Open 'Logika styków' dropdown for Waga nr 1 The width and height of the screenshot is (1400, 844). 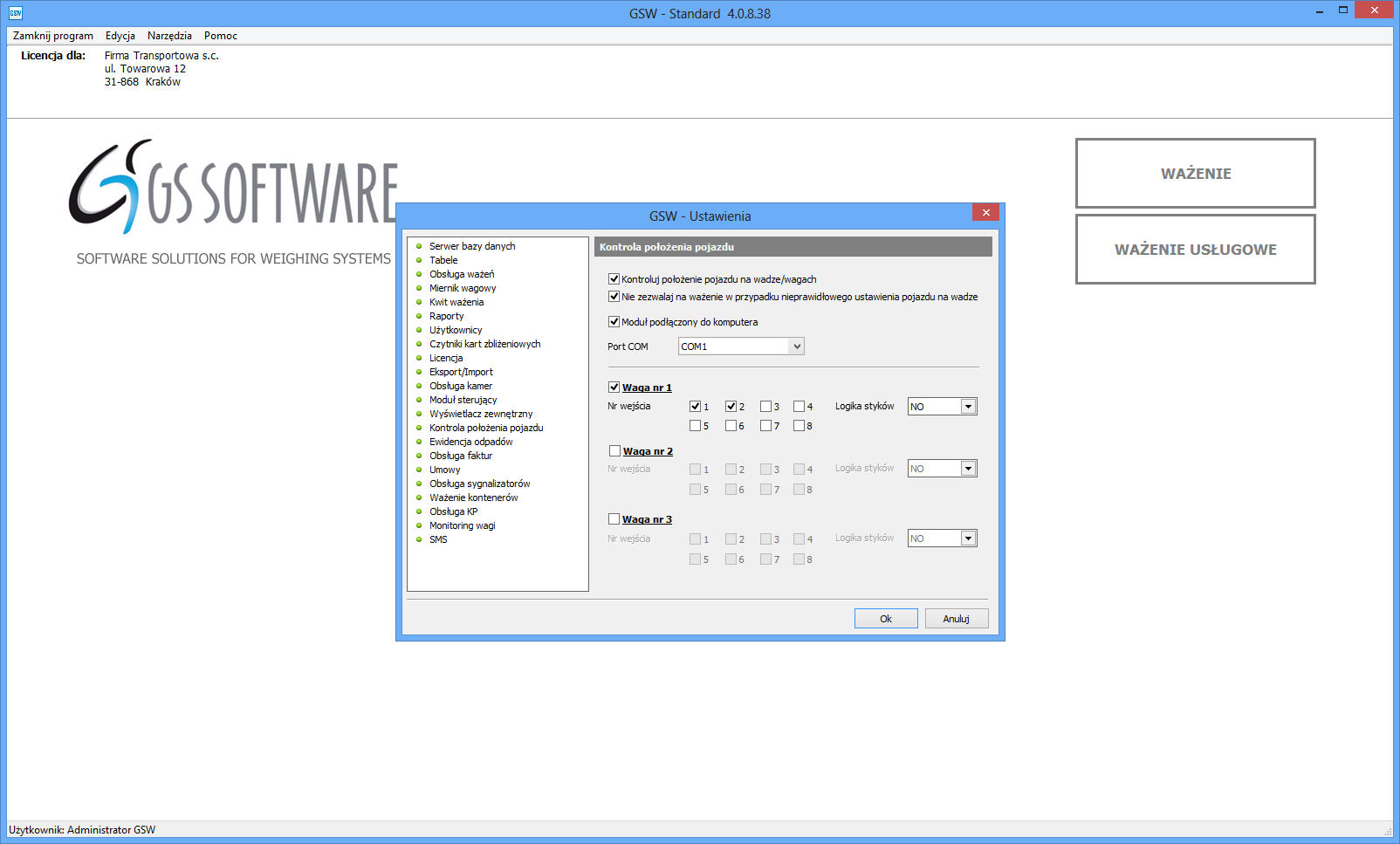pyautogui.click(x=968, y=407)
